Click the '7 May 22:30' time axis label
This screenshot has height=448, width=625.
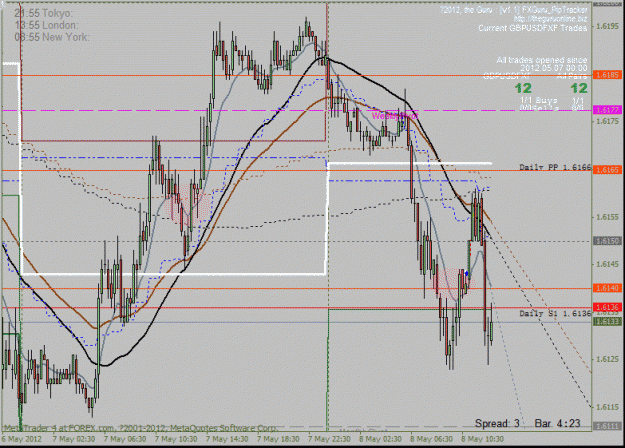pos(329,439)
